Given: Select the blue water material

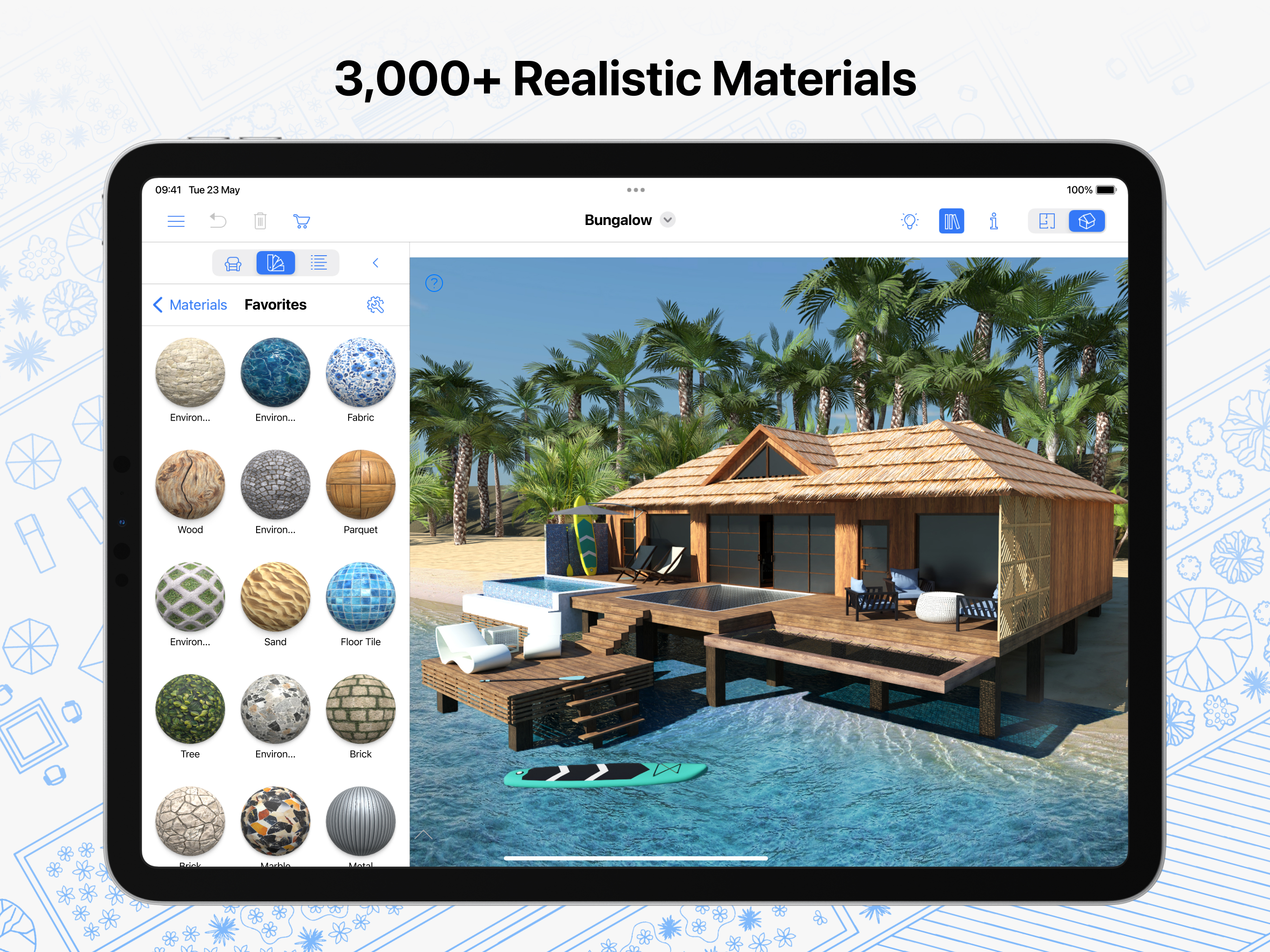Looking at the screenshot, I should coord(276,372).
